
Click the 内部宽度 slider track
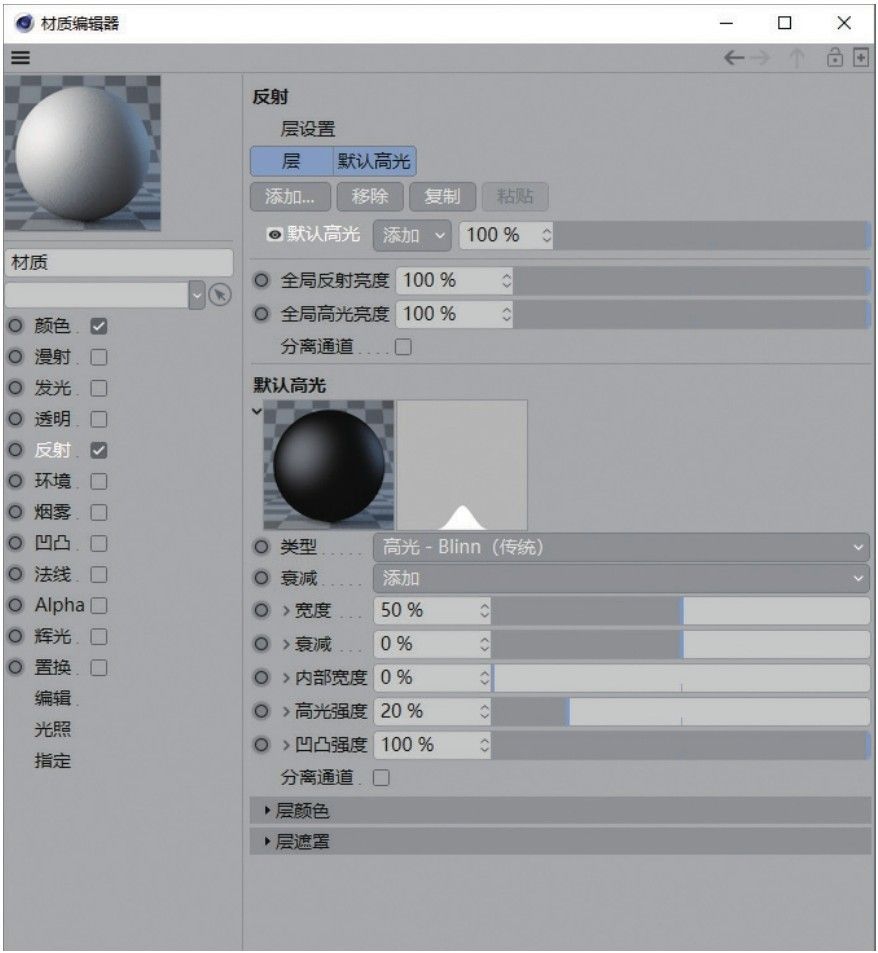tap(681, 678)
